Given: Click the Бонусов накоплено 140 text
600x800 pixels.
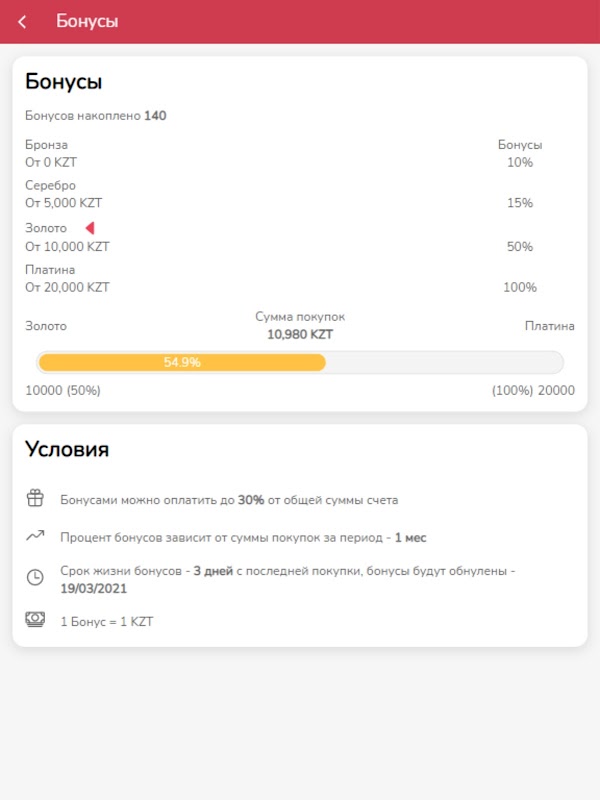Looking at the screenshot, I should tap(96, 116).
